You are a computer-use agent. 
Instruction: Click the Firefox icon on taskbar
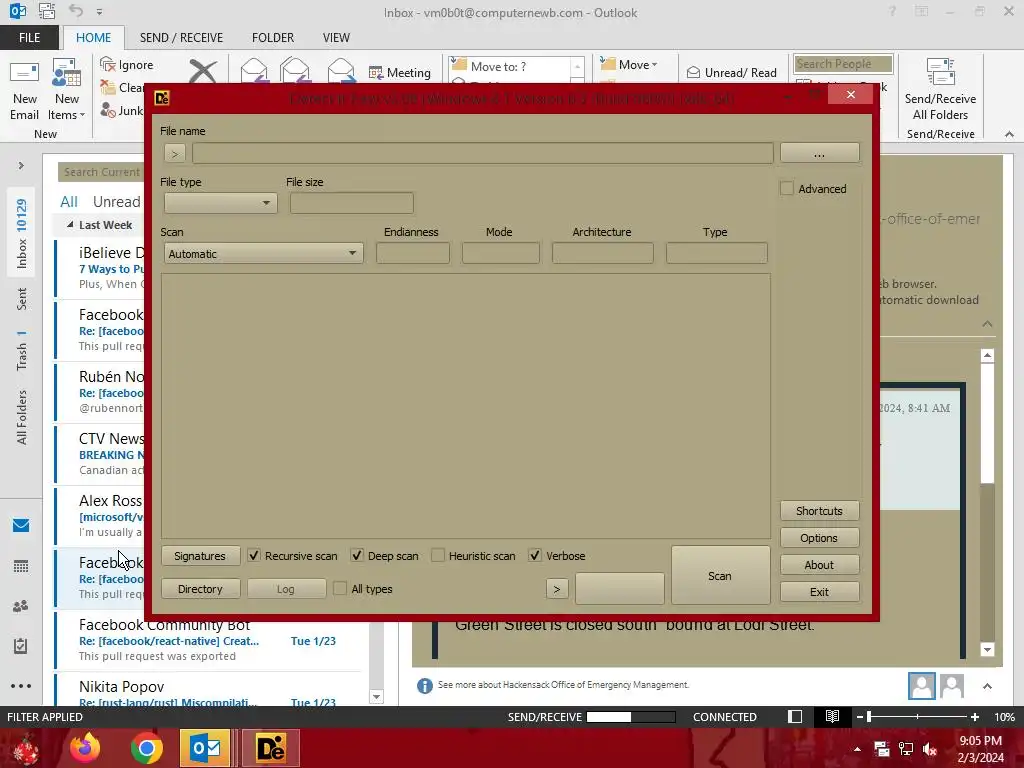[x=86, y=748]
